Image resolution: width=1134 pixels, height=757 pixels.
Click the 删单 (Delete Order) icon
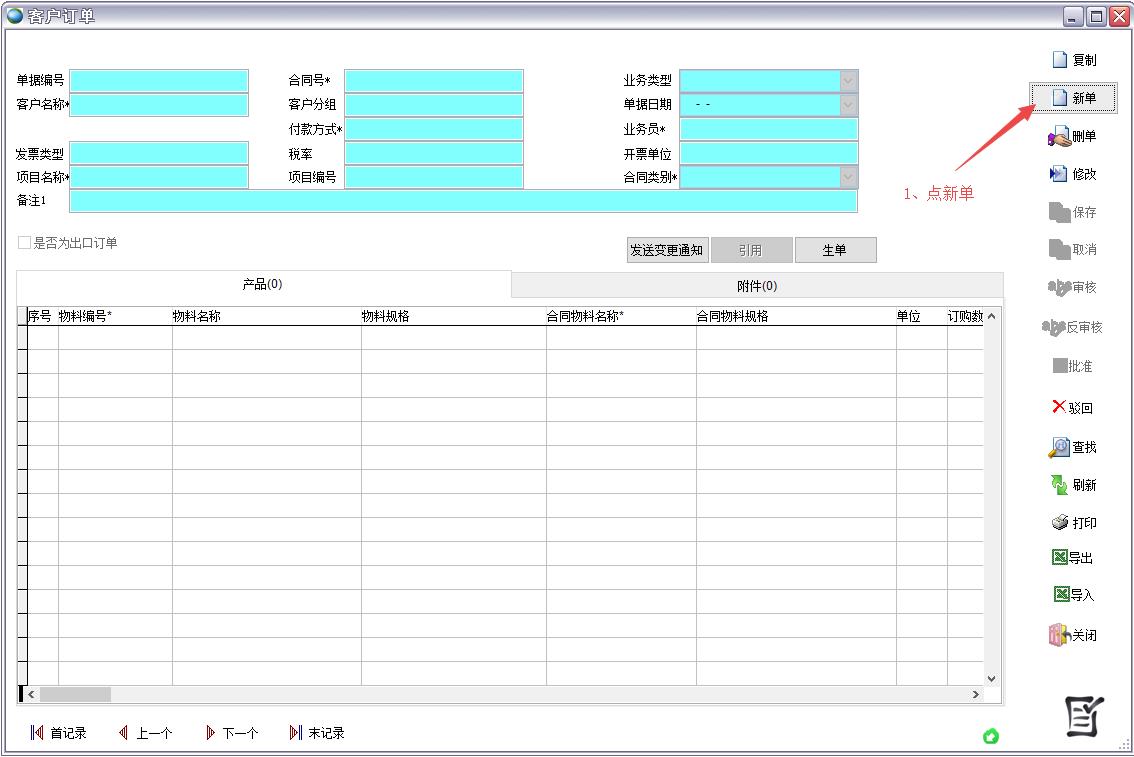coord(1074,135)
